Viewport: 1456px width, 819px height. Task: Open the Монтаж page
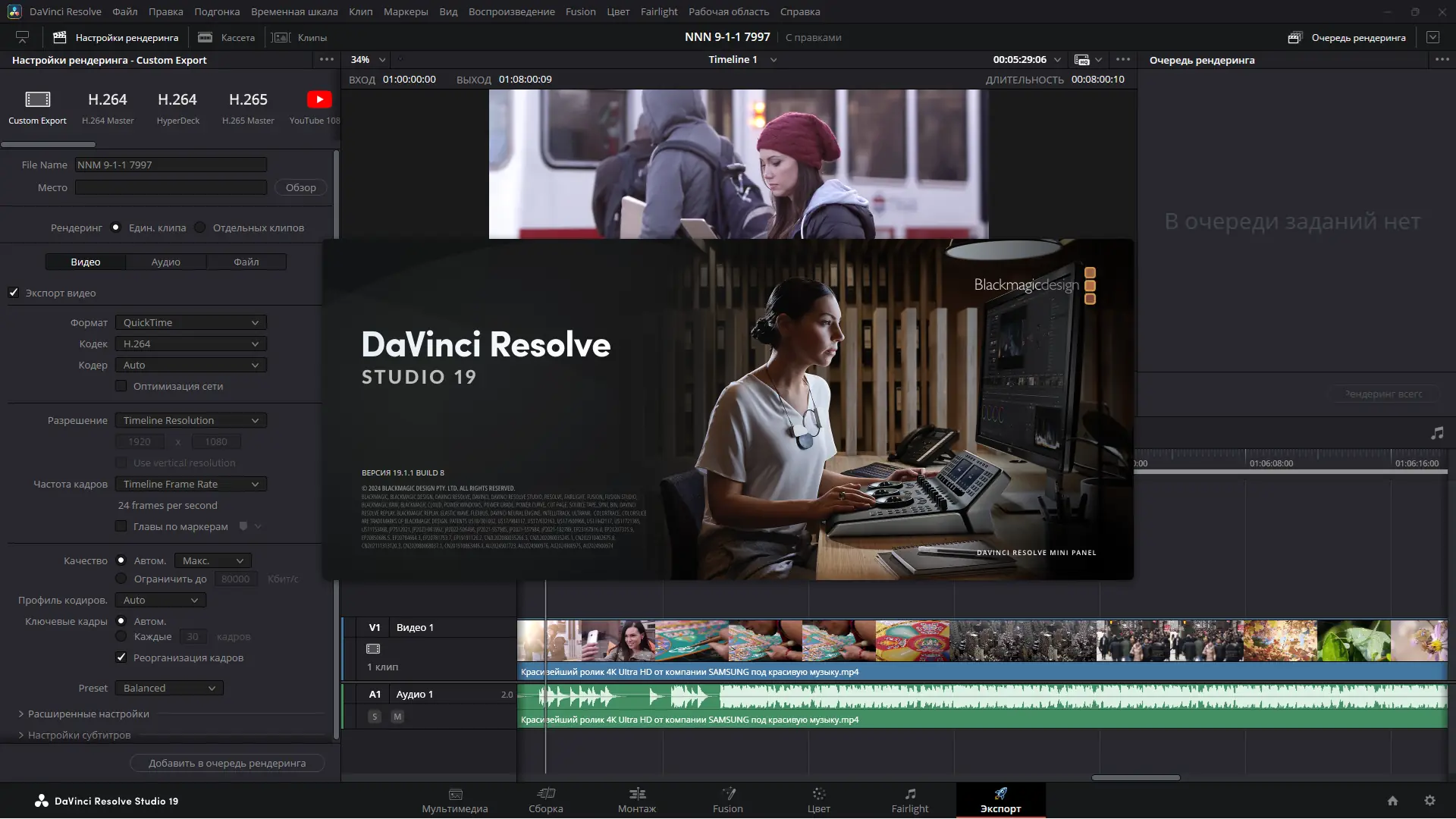636,799
